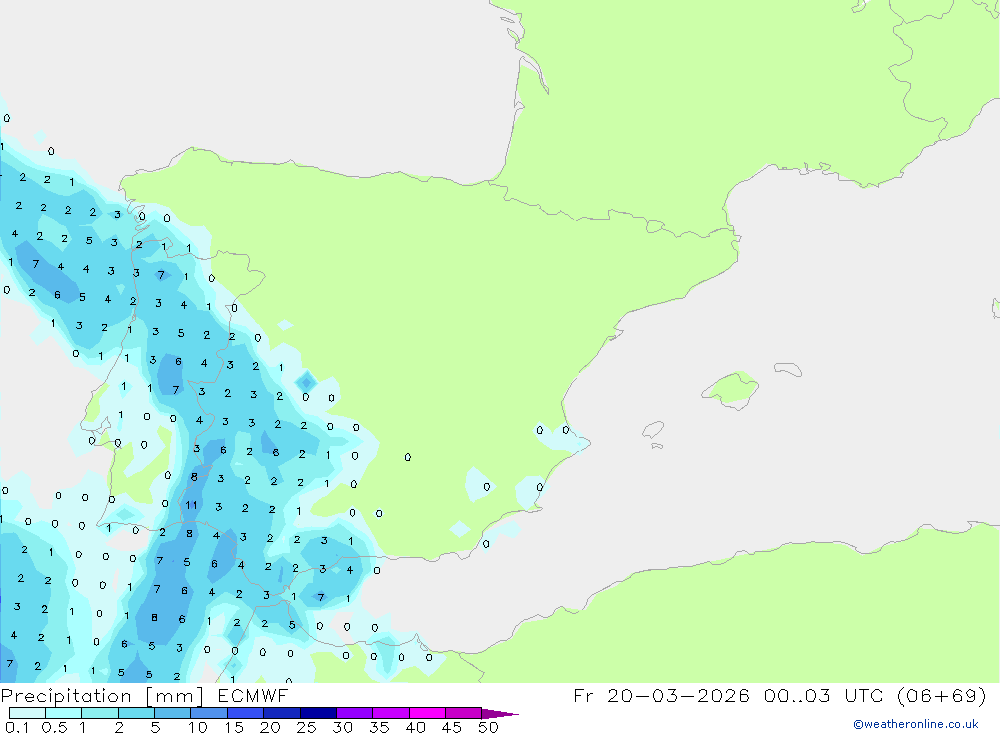The height and width of the screenshot is (733, 1000).
Task: Click legend scale label '30'
Action: point(342,727)
